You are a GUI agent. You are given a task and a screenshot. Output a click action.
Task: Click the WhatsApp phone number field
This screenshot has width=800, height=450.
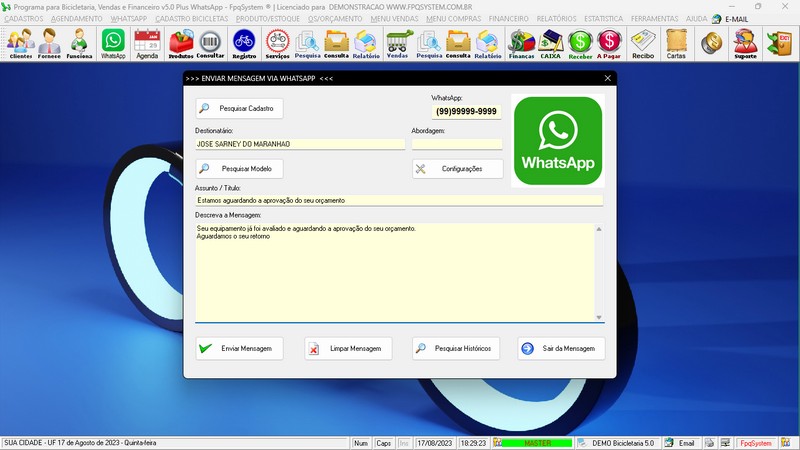(466, 111)
